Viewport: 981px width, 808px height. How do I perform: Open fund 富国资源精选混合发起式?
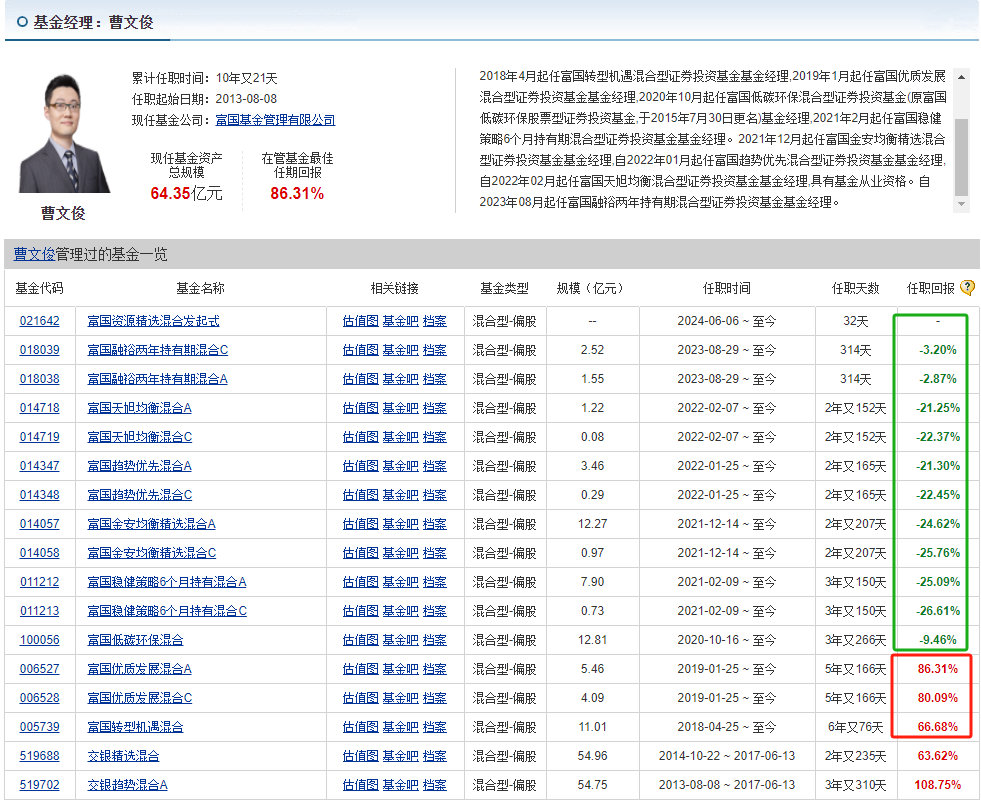point(153,321)
